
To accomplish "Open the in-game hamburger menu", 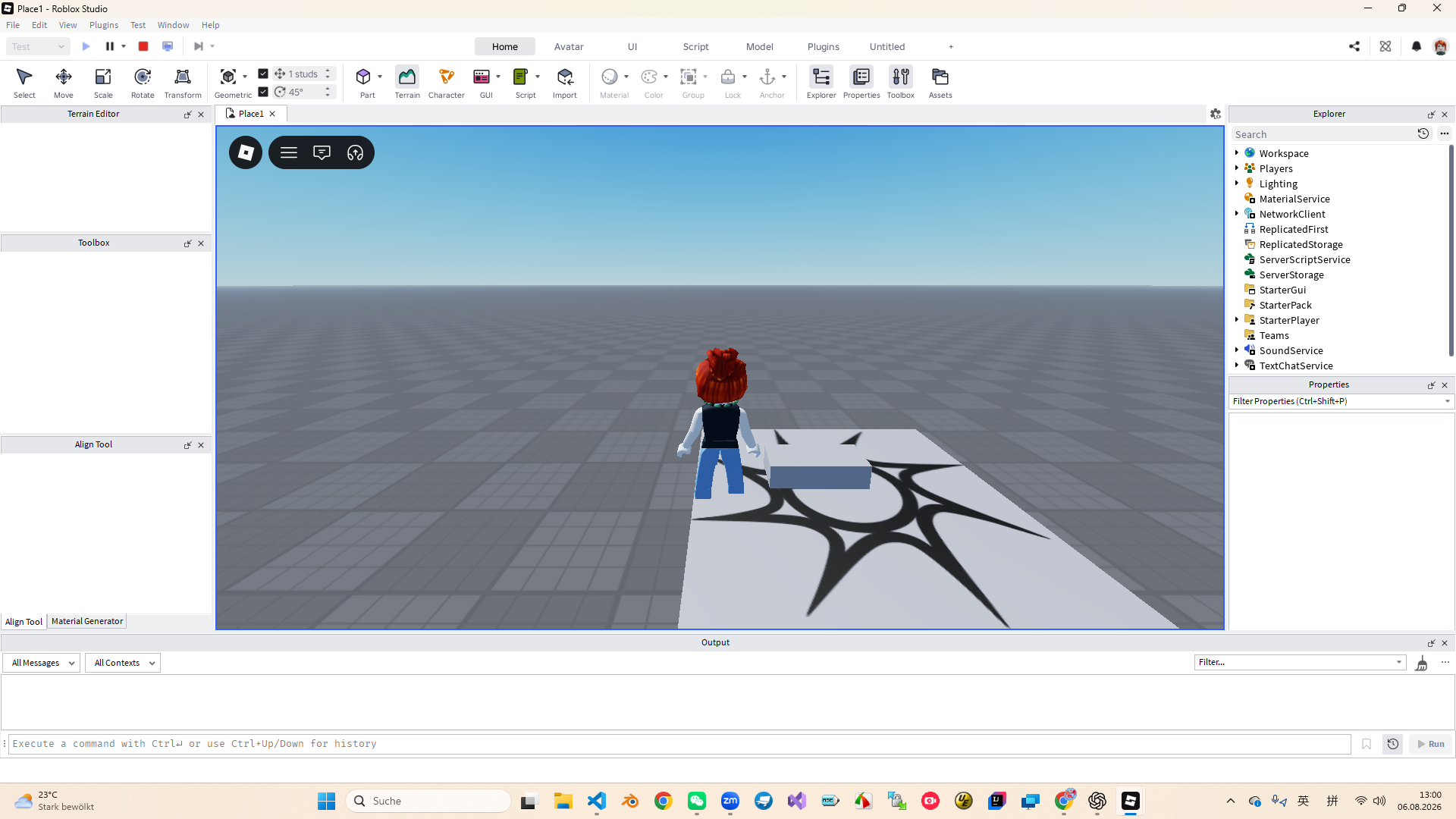I will pyautogui.click(x=289, y=152).
